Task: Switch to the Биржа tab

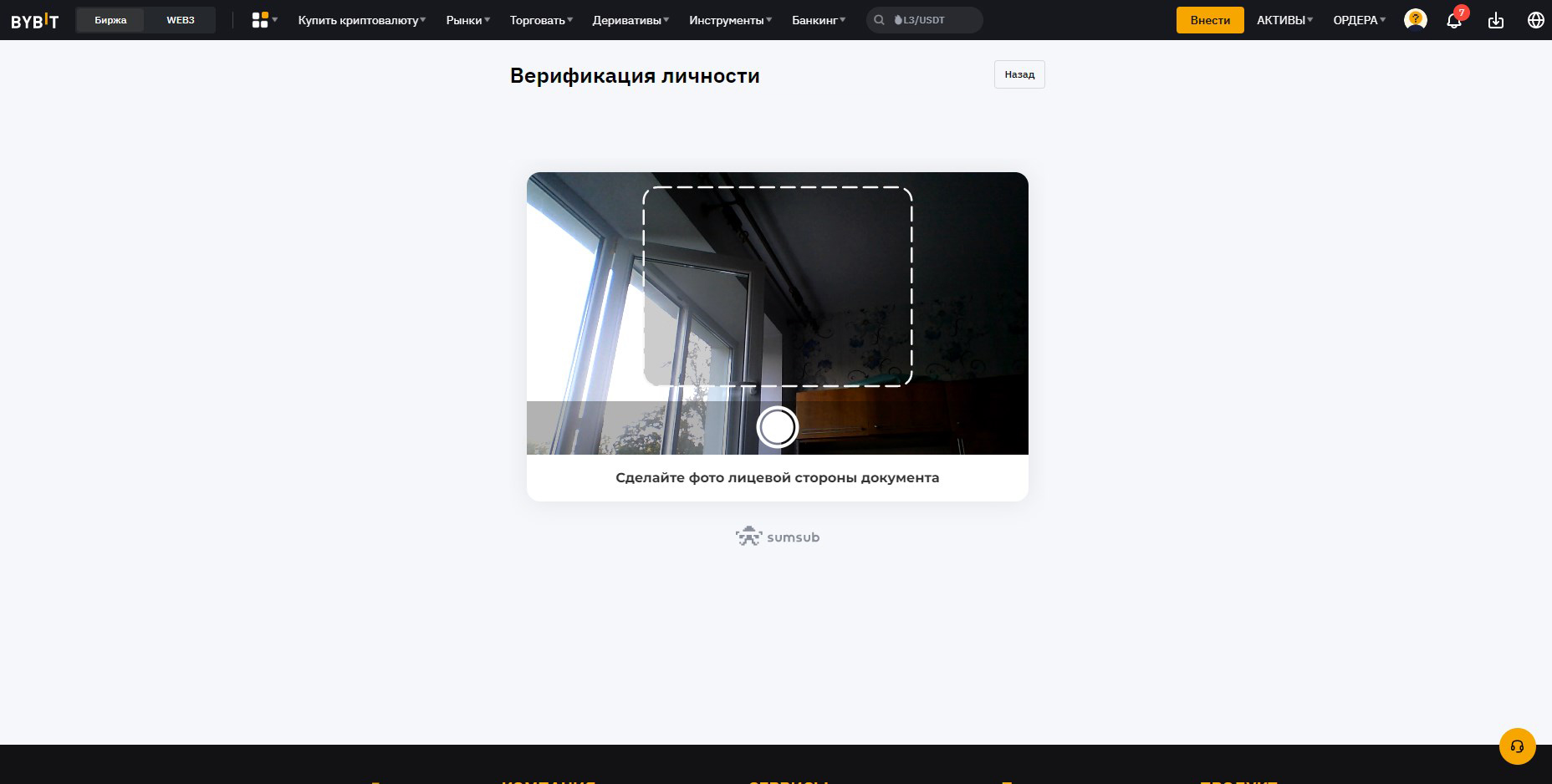Action: [110, 20]
